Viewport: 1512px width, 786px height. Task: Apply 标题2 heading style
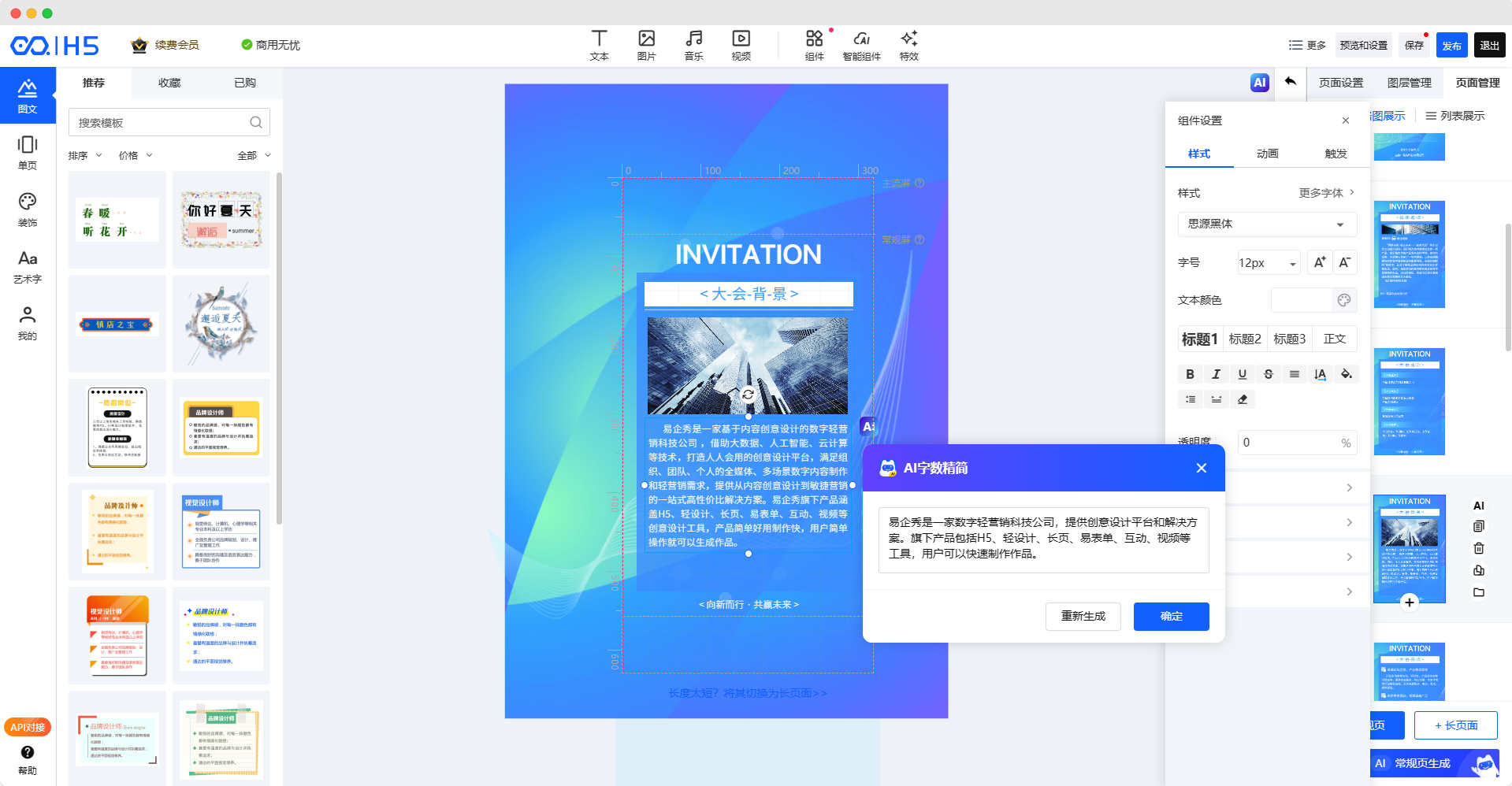pyautogui.click(x=1245, y=339)
